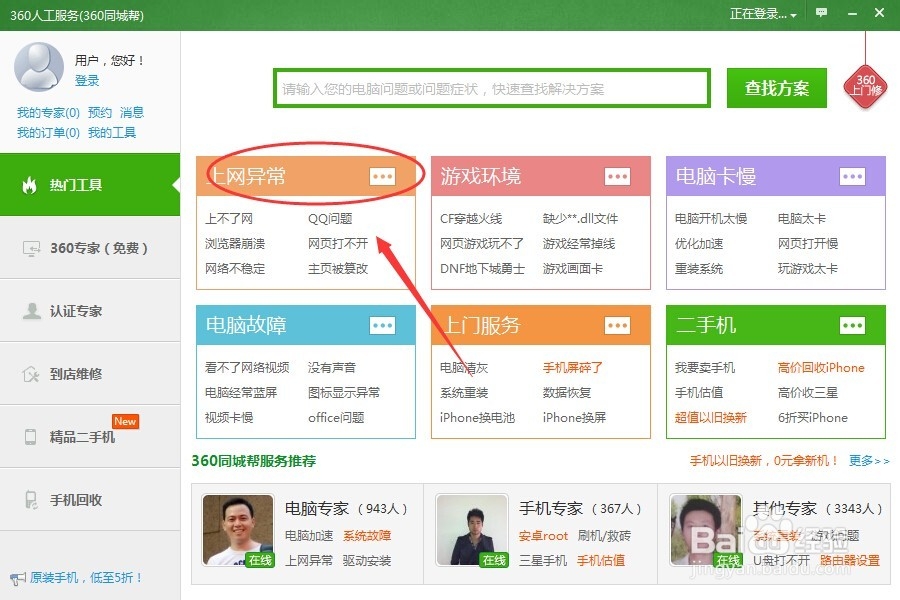Open the 到店维修 sidebar tab
900x600 pixels.
click(x=90, y=374)
